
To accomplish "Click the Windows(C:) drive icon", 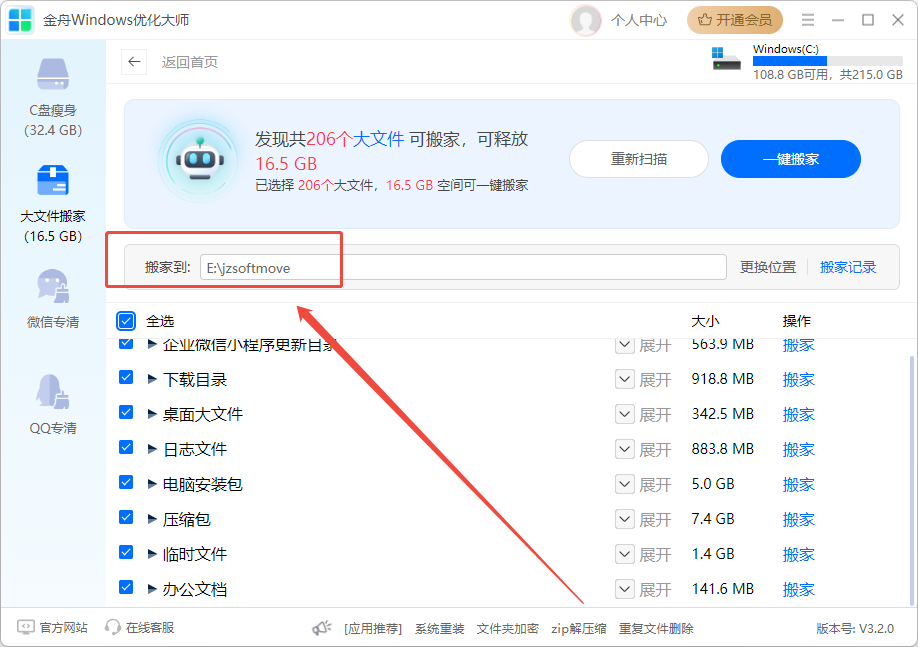I will pos(726,59).
